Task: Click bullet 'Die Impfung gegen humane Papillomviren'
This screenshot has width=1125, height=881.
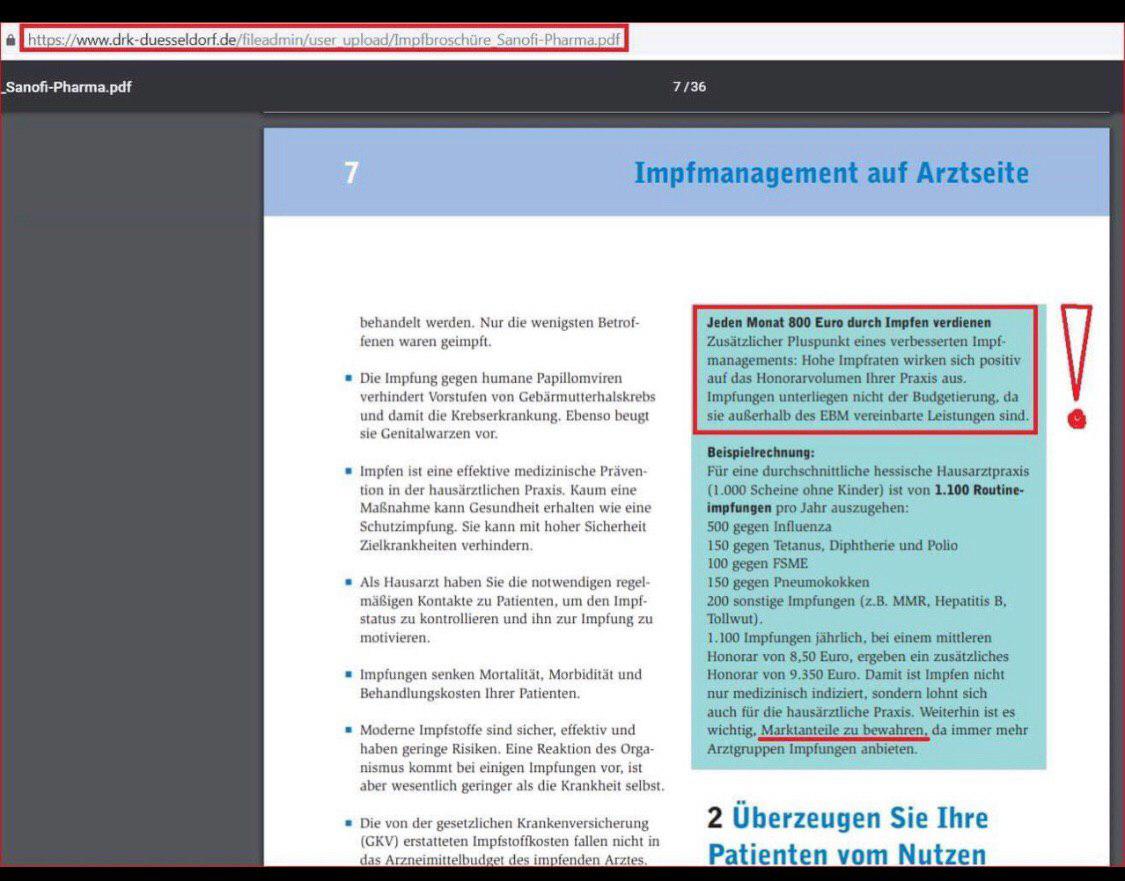Action: pyautogui.click(x=491, y=379)
